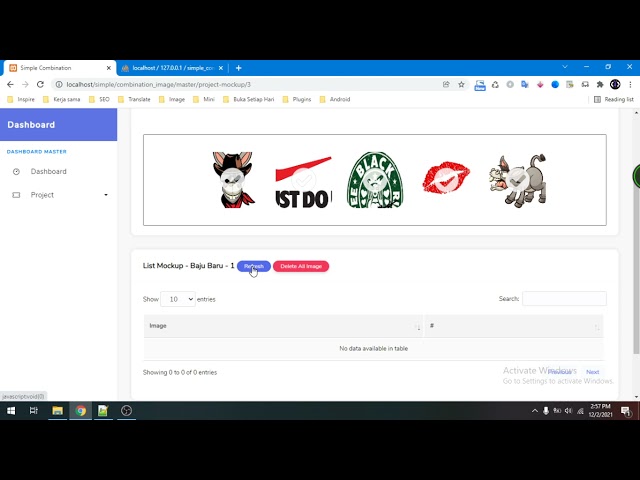Click the red Delete All Image button
Viewport: 640px width, 480px height.
[x=301, y=266]
